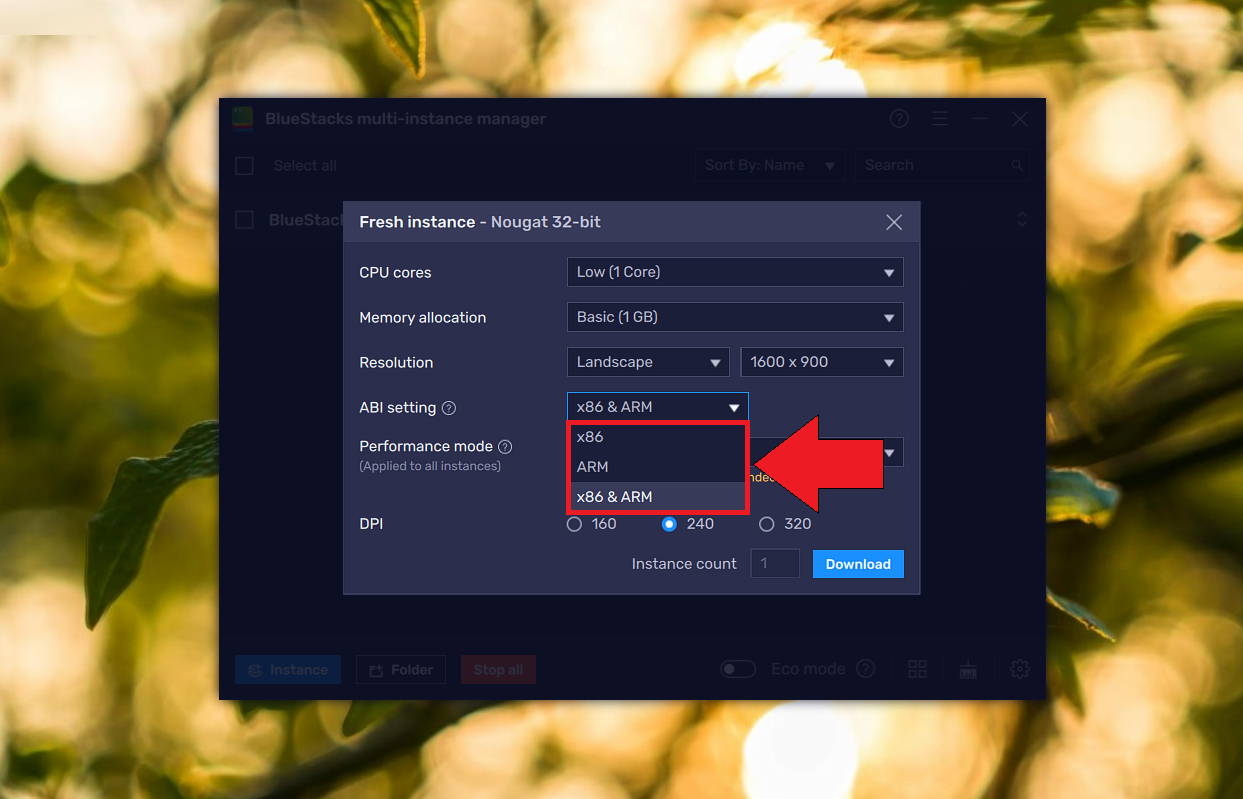
Task: Select the 160 DPI radio option
Action: pyautogui.click(x=574, y=523)
